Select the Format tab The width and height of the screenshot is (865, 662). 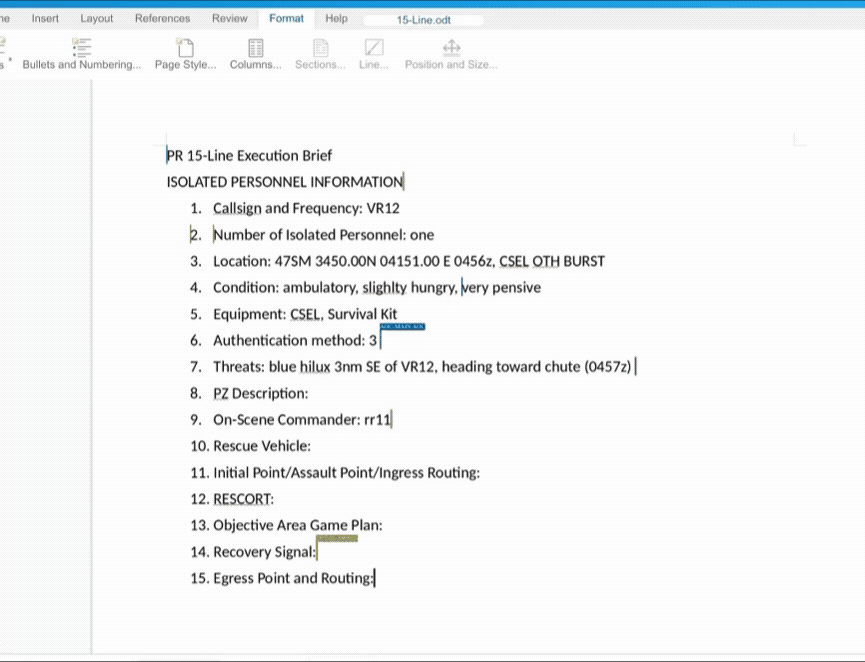[287, 18]
